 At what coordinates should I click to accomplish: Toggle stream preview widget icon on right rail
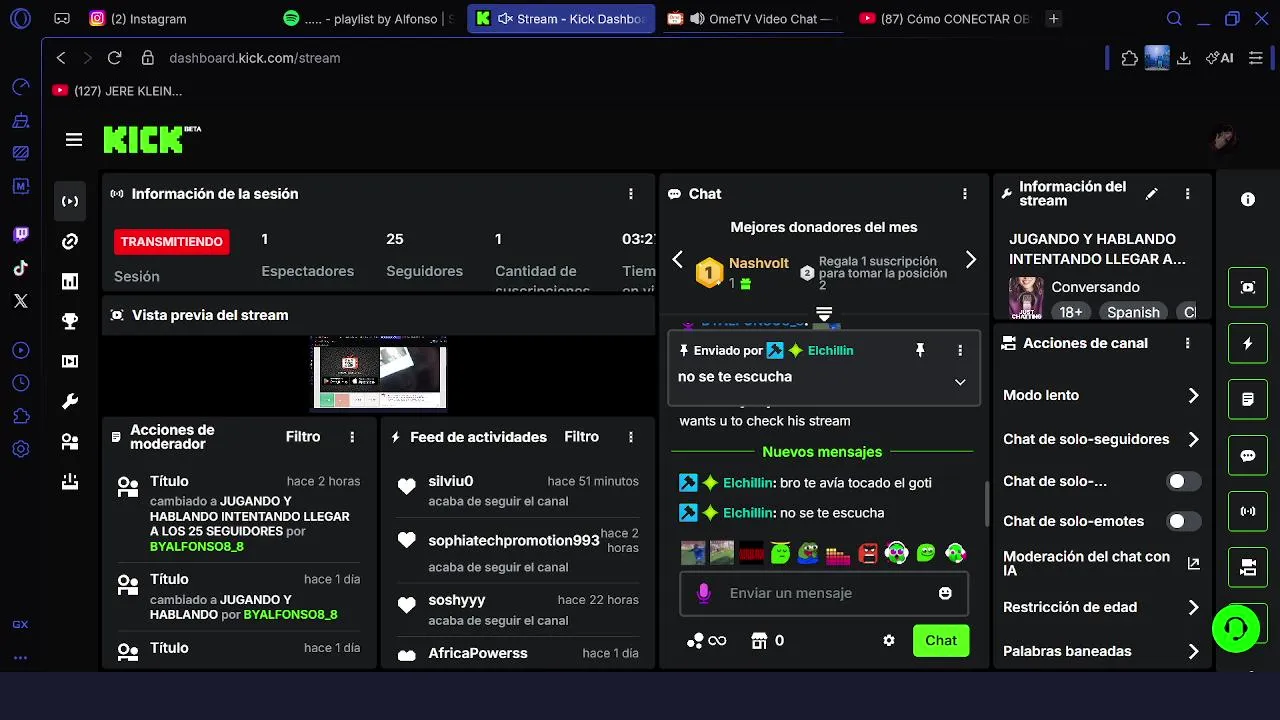point(1248,287)
